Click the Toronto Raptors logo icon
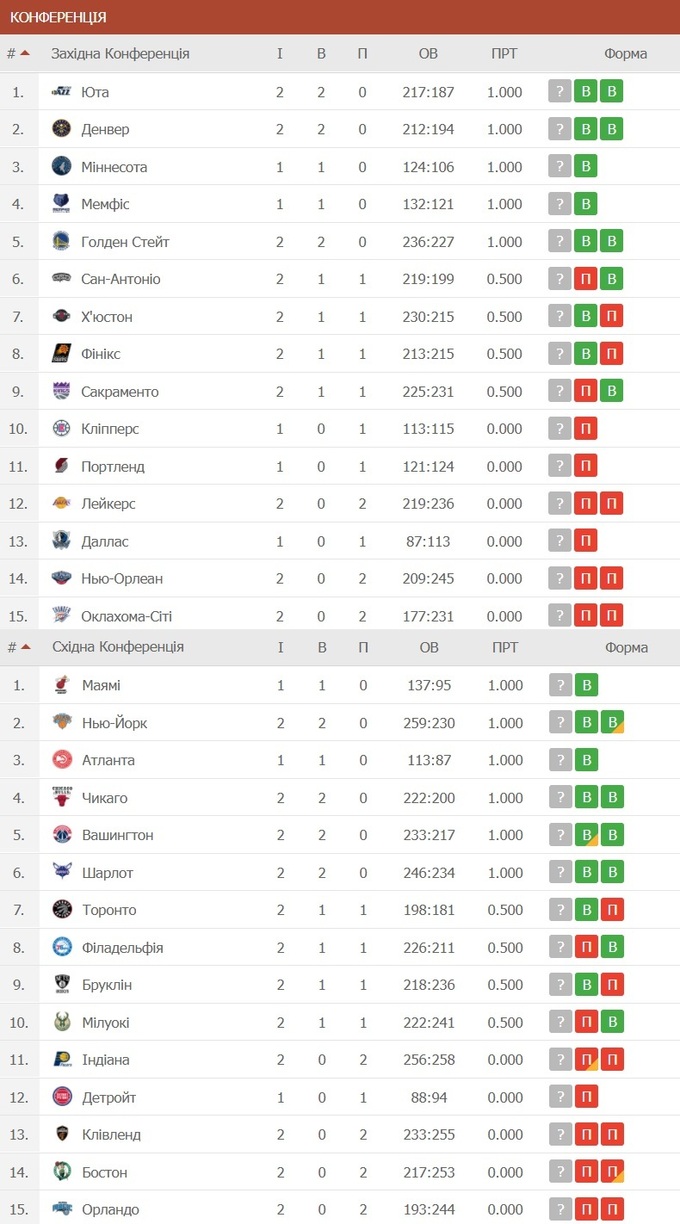This screenshot has height=1224, width=680. 62,909
